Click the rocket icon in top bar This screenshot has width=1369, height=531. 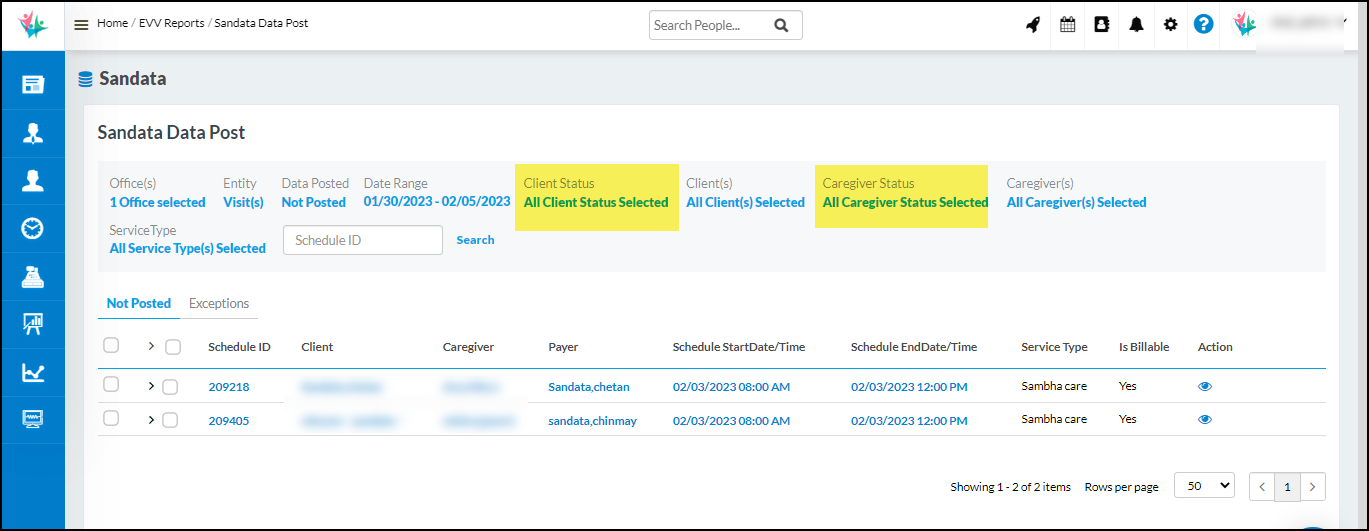pos(1033,25)
